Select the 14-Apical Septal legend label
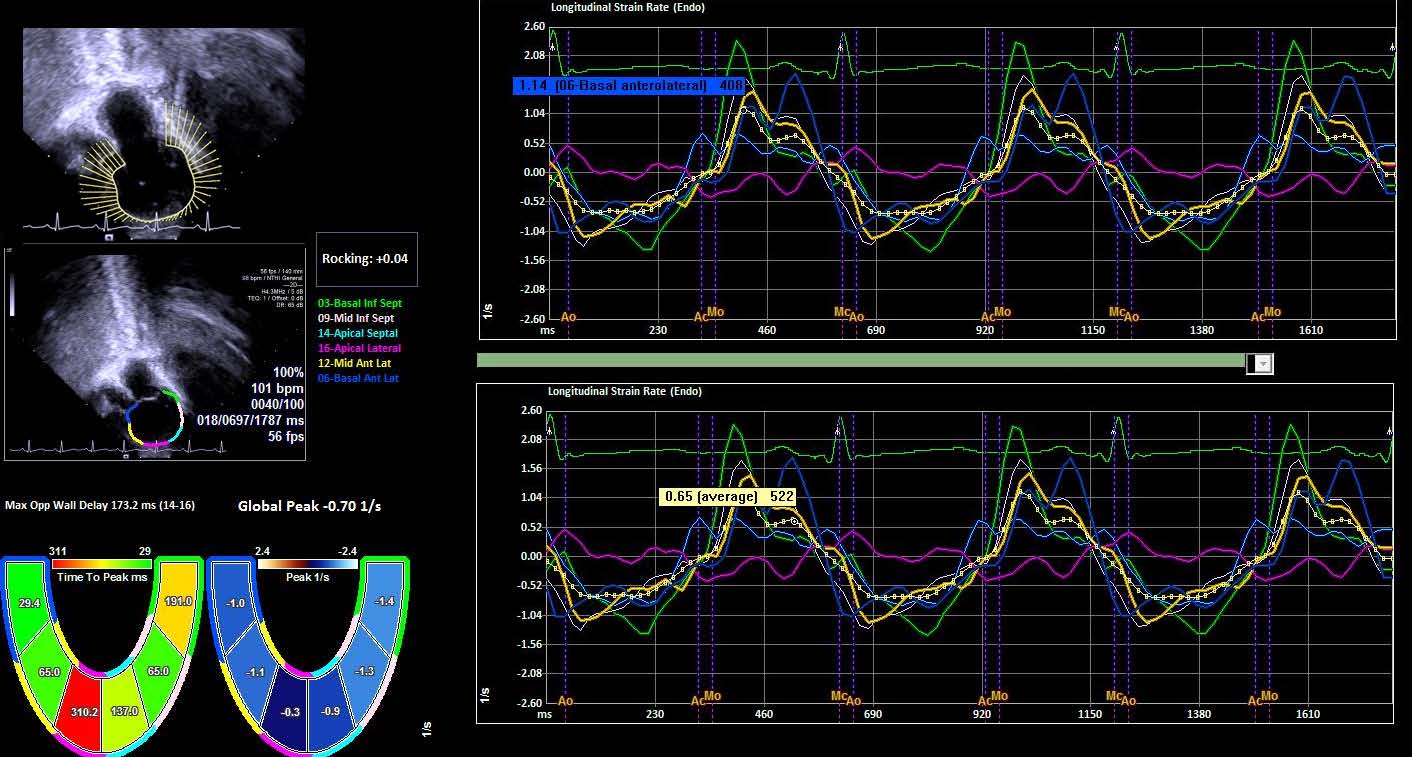Viewport: 1412px width, 757px height. tap(357, 333)
